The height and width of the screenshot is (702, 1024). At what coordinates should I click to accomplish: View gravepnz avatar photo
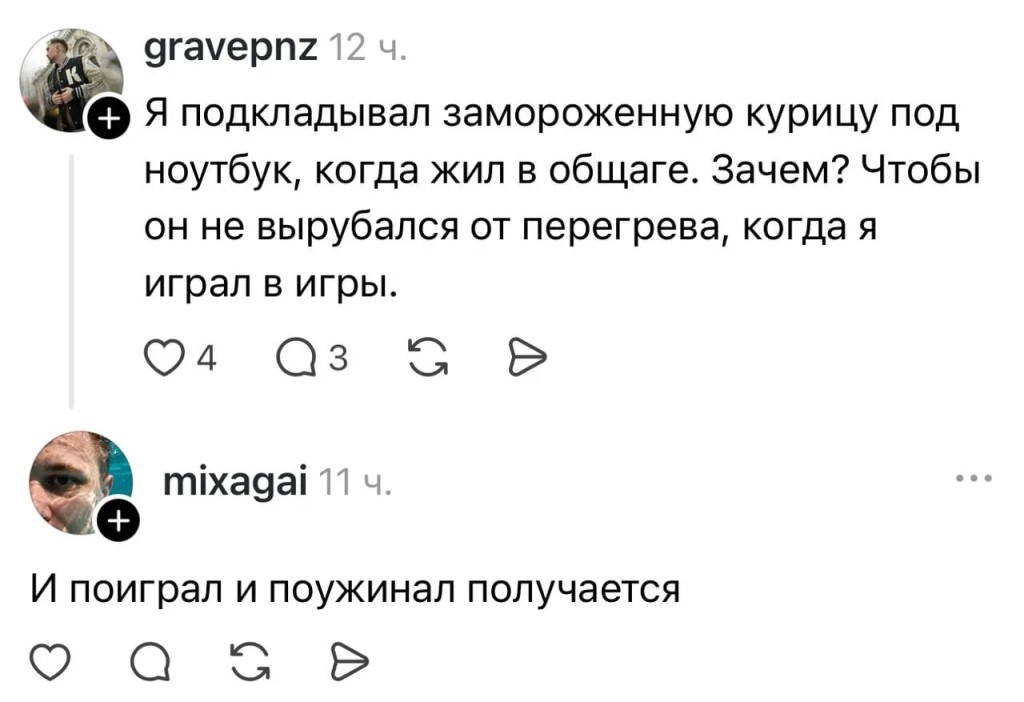(x=71, y=80)
